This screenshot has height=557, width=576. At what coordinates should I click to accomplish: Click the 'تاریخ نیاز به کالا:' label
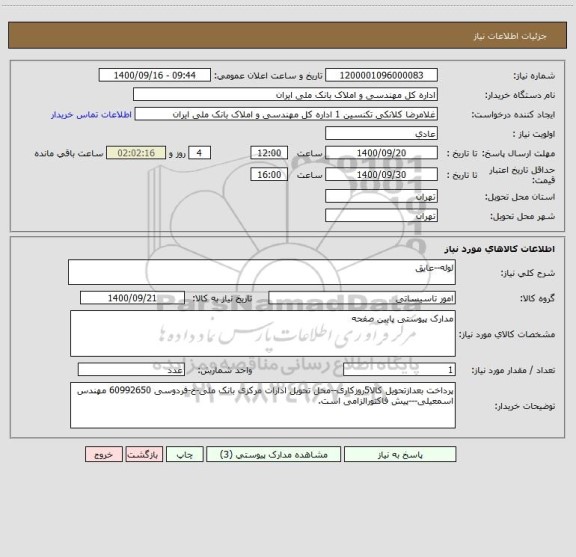[222, 298]
